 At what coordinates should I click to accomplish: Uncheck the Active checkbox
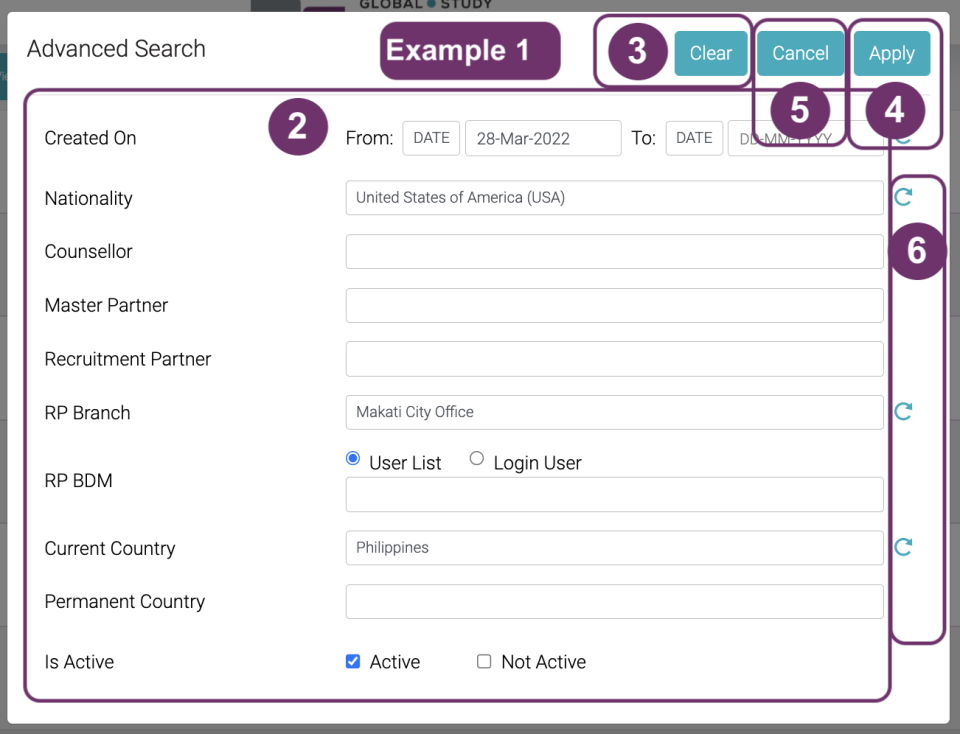(353, 662)
